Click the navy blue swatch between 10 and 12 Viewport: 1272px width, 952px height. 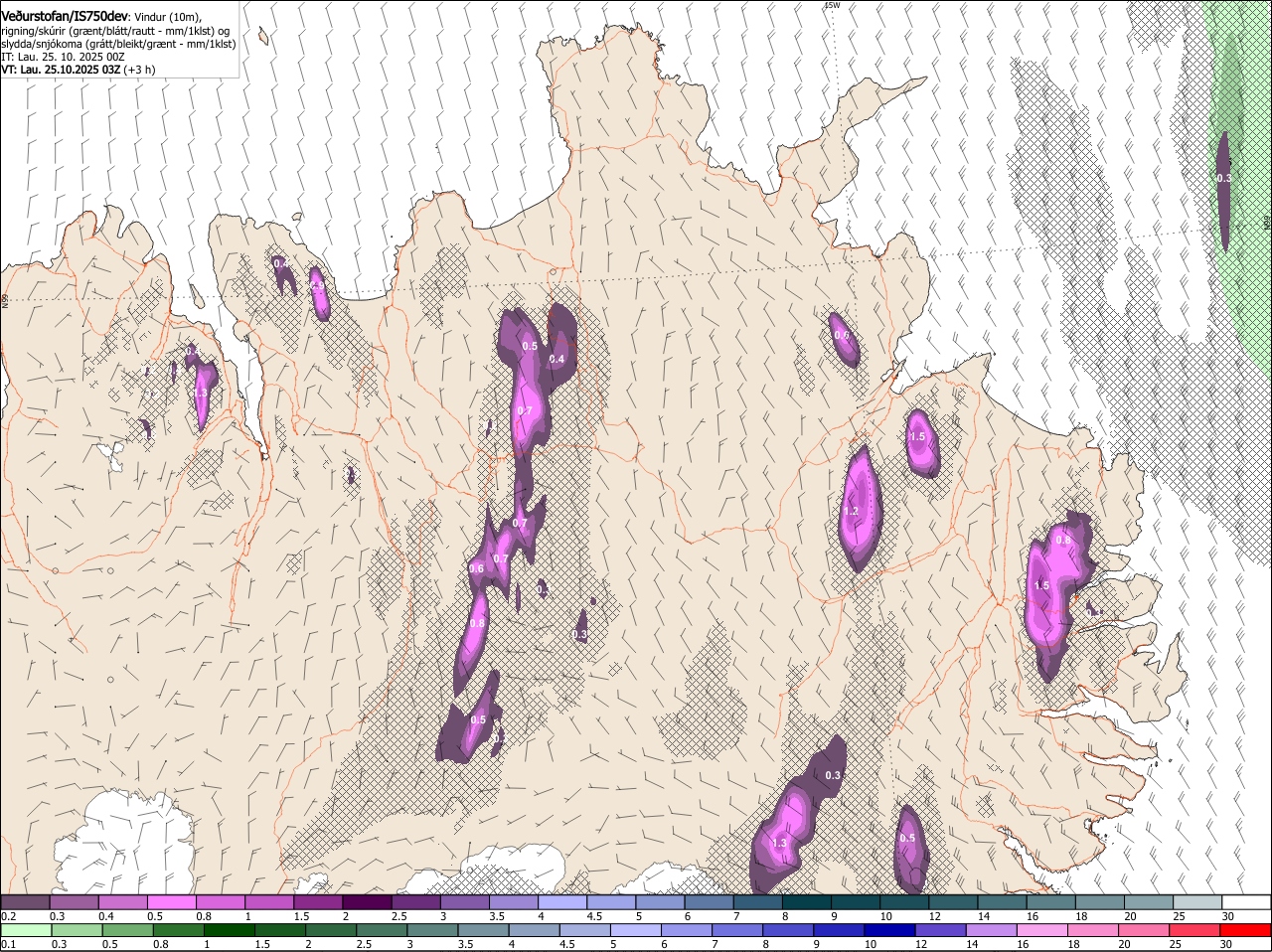[x=888, y=929]
